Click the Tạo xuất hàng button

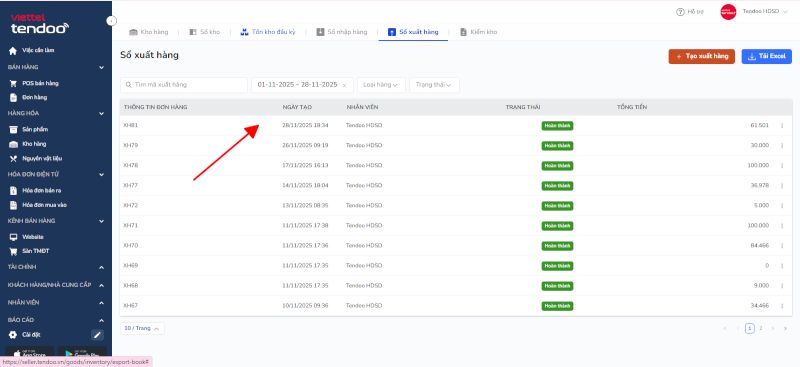[702, 57]
